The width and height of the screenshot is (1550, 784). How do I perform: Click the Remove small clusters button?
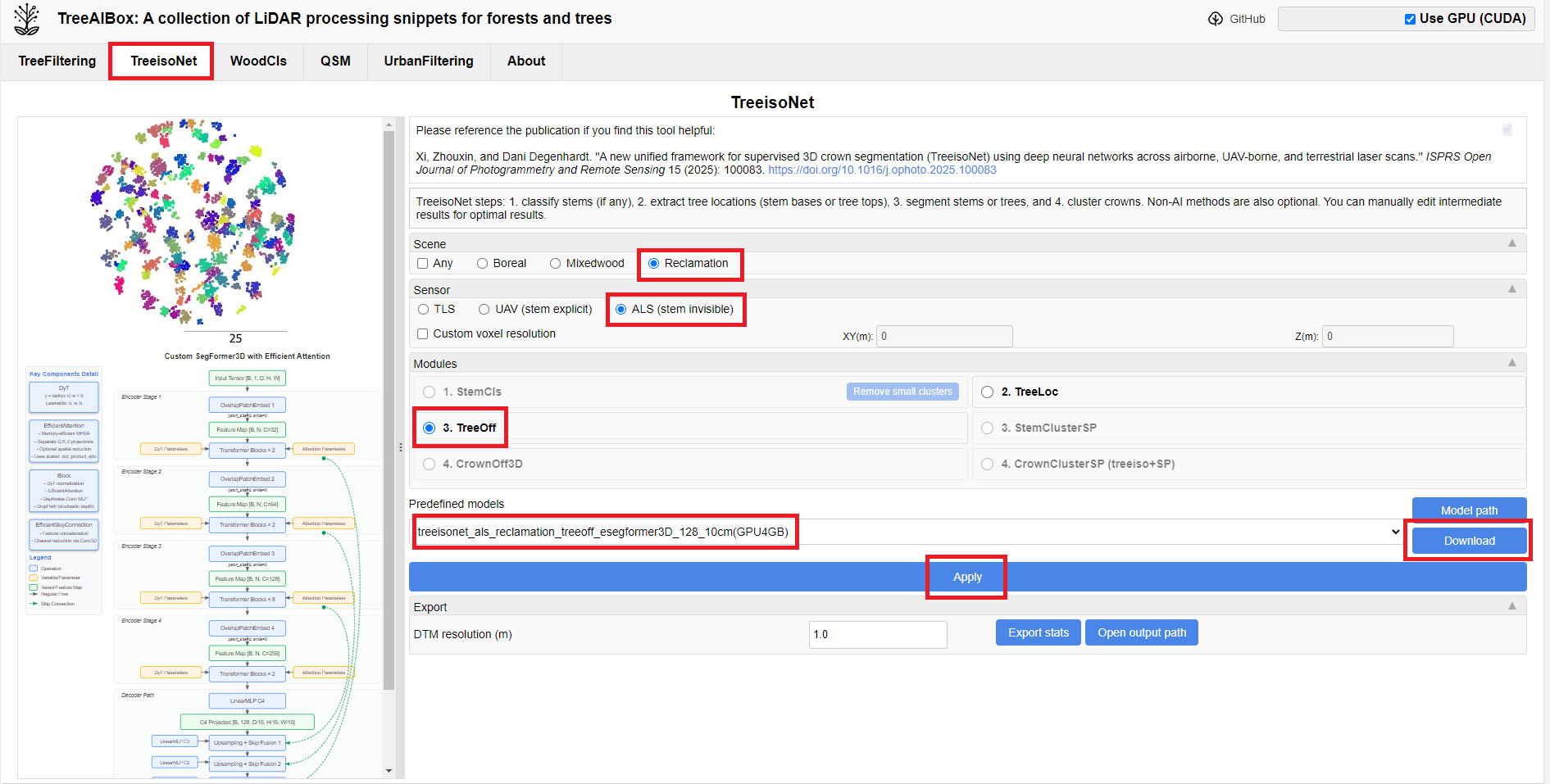click(902, 392)
